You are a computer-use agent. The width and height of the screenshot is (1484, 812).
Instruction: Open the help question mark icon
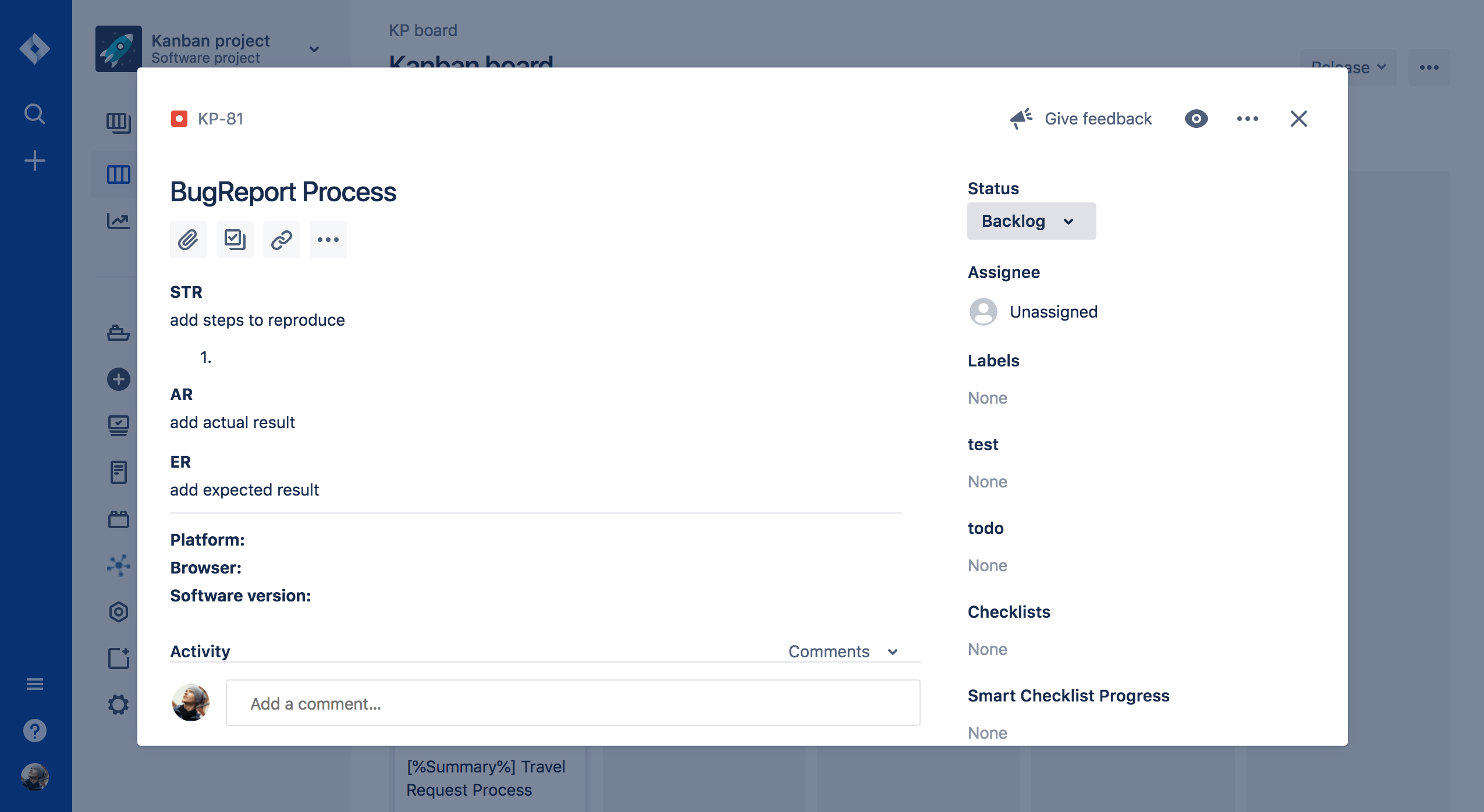click(35, 731)
